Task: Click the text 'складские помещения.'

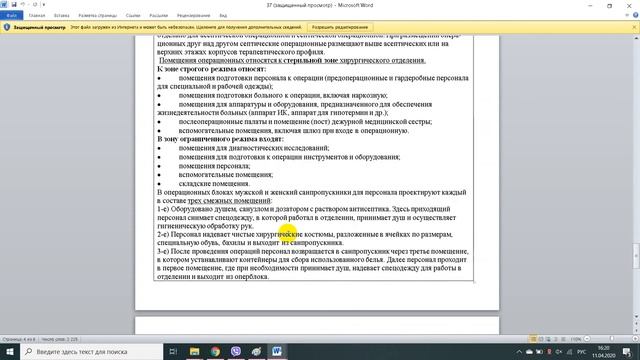Action: (214, 184)
